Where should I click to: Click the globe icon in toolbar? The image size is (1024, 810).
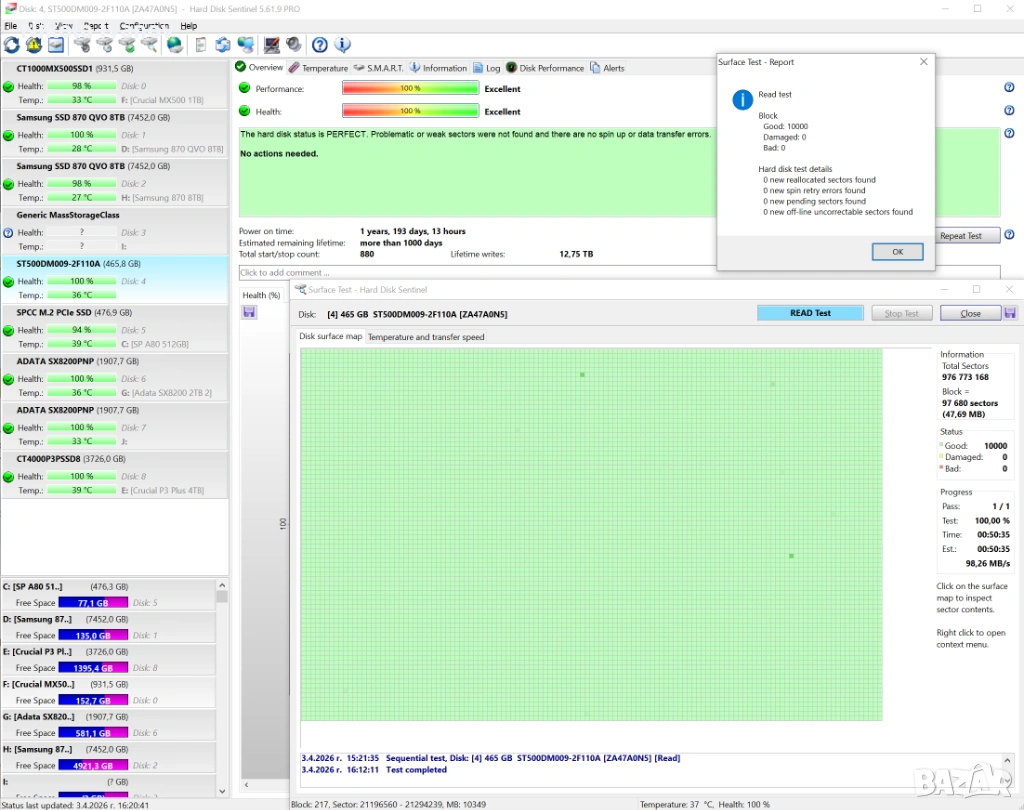coord(175,45)
